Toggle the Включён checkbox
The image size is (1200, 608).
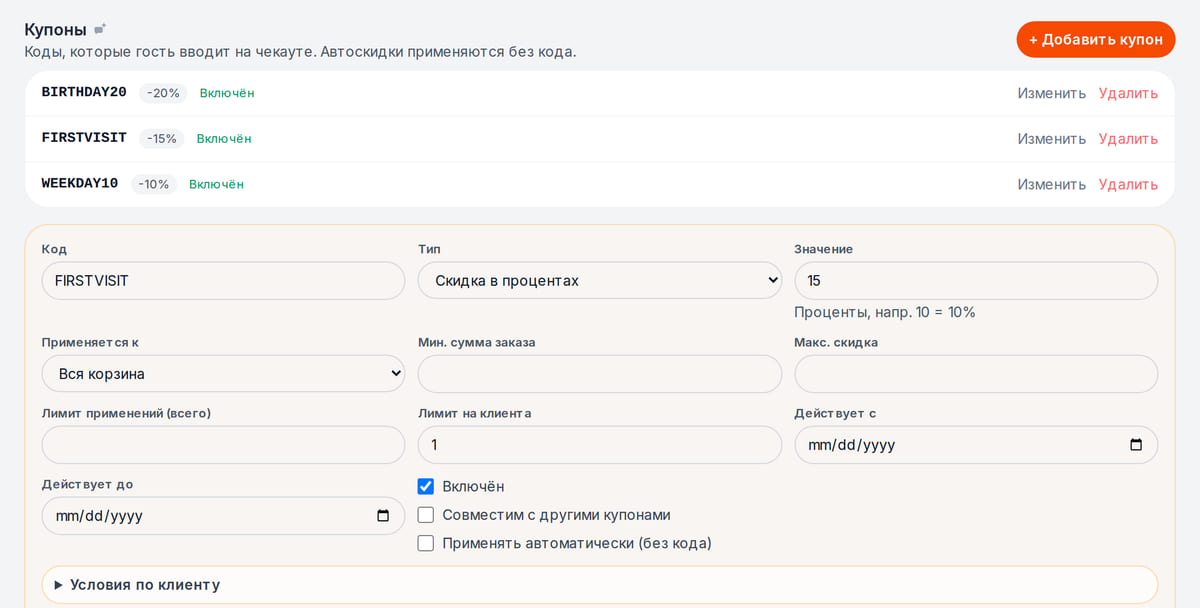426,486
